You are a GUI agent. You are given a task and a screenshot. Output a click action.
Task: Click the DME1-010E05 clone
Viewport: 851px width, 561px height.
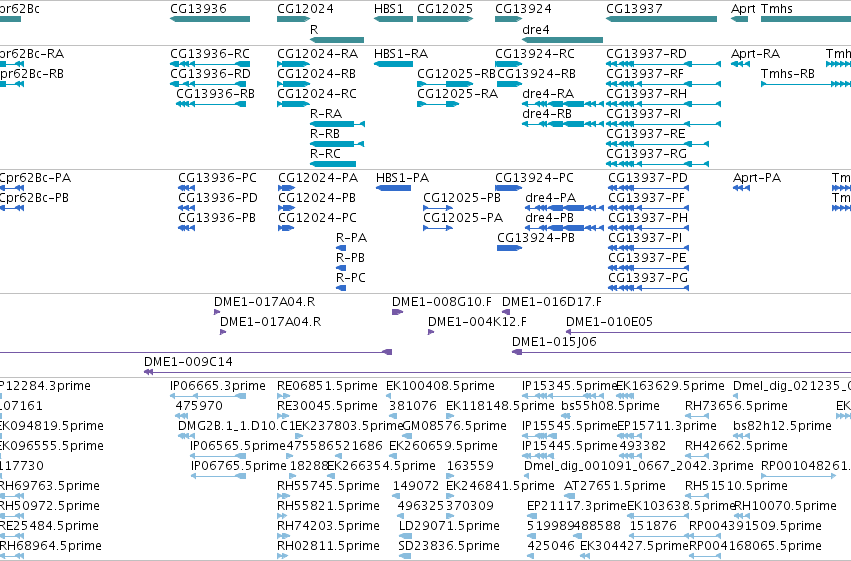click(609, 322)
